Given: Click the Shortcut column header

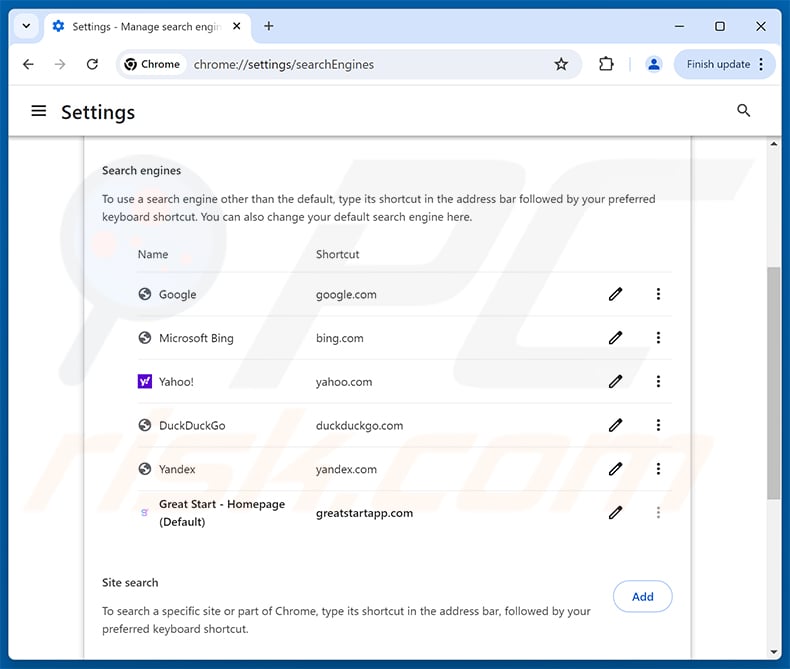Looking at the screenshot, I should [x=338, y=254].
